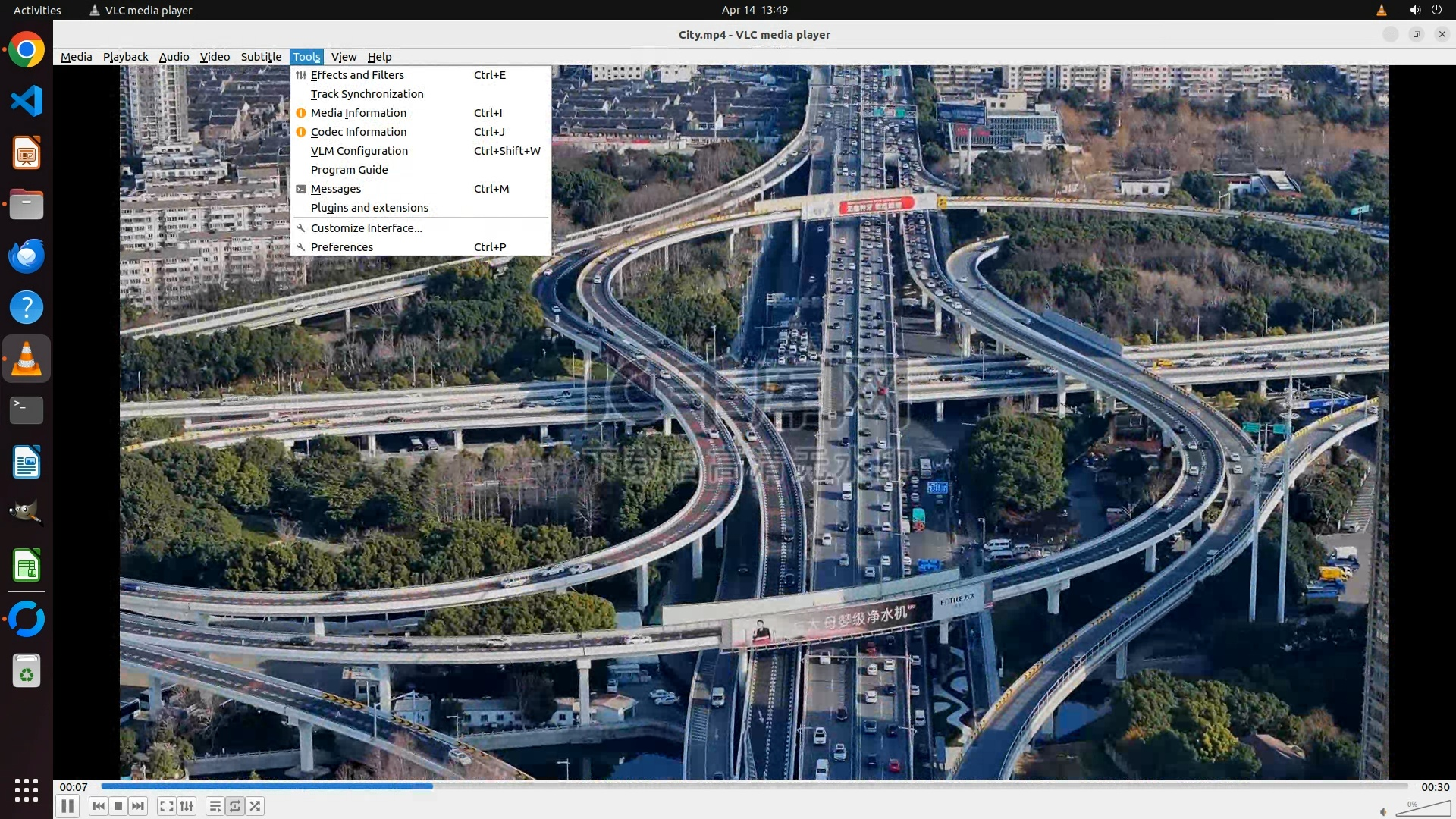Click the seek bar timeline
Image resolution: width=1456 pixels, height=819 pixels.
click(x=754, y=786)
